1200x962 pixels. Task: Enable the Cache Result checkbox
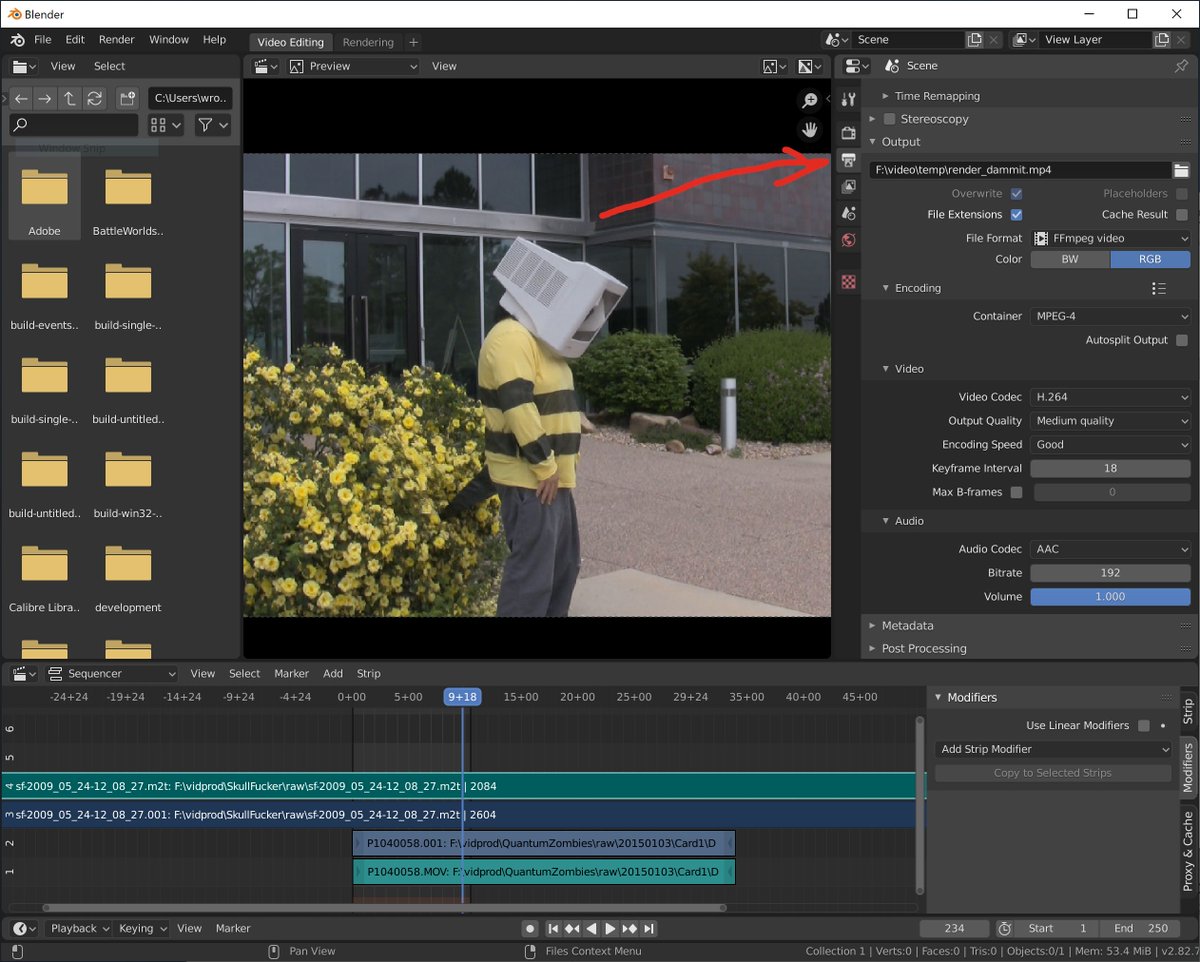point(1182,215)
